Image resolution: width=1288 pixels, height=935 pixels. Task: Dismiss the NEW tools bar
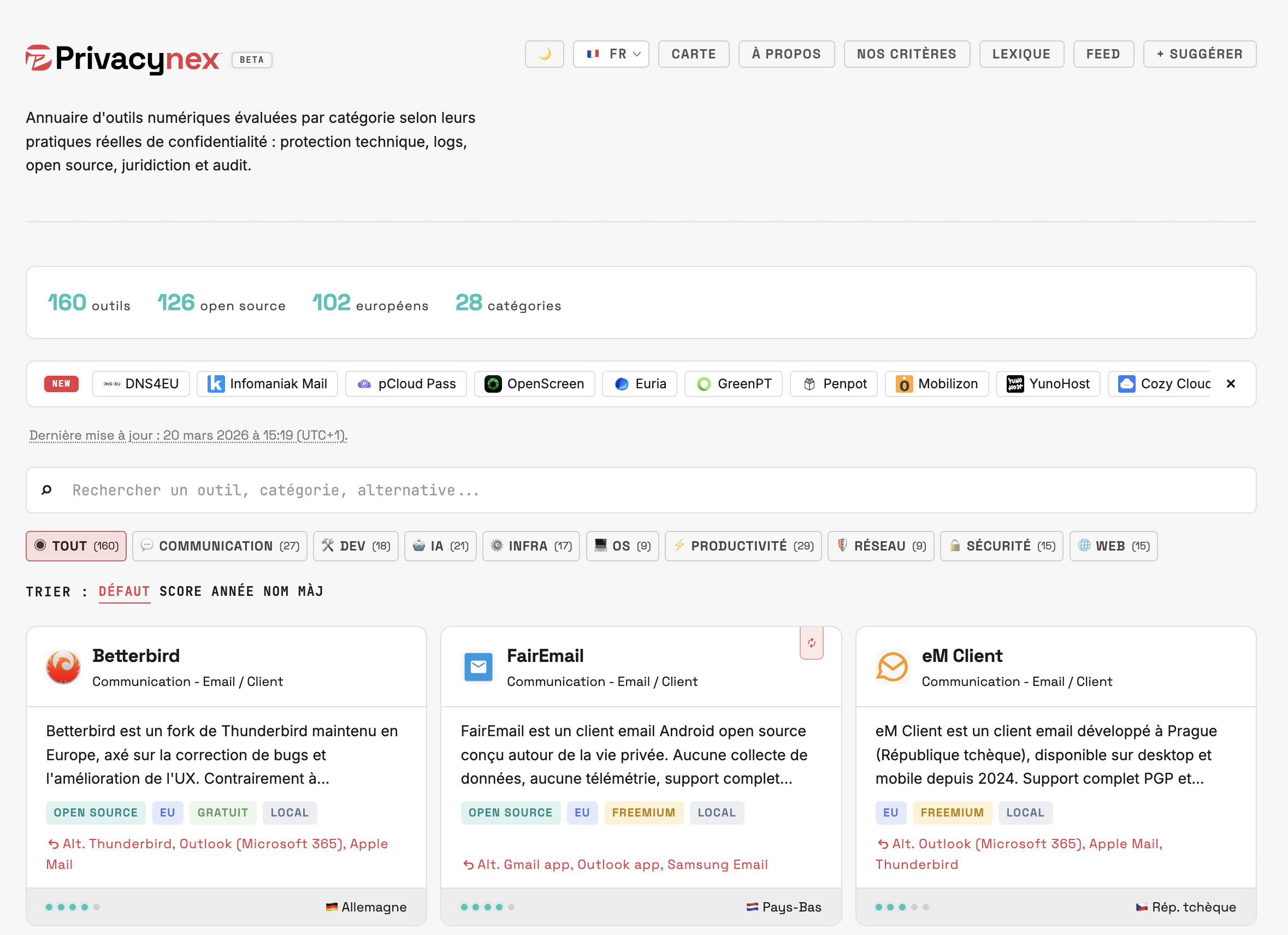(x=1230, y=384)
